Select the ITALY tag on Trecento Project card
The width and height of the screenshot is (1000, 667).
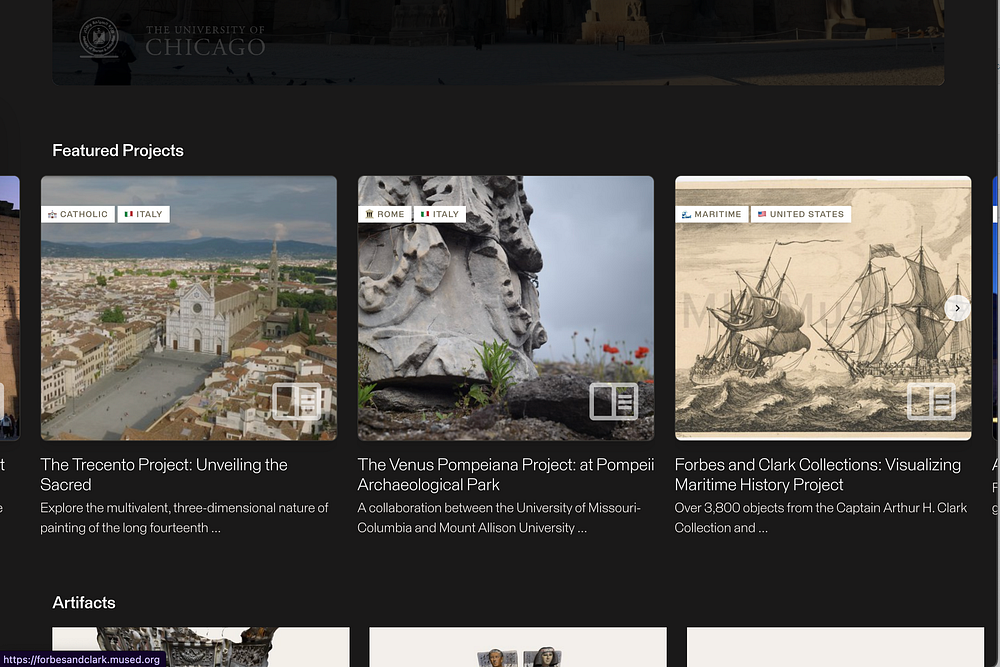pos(143,214)
